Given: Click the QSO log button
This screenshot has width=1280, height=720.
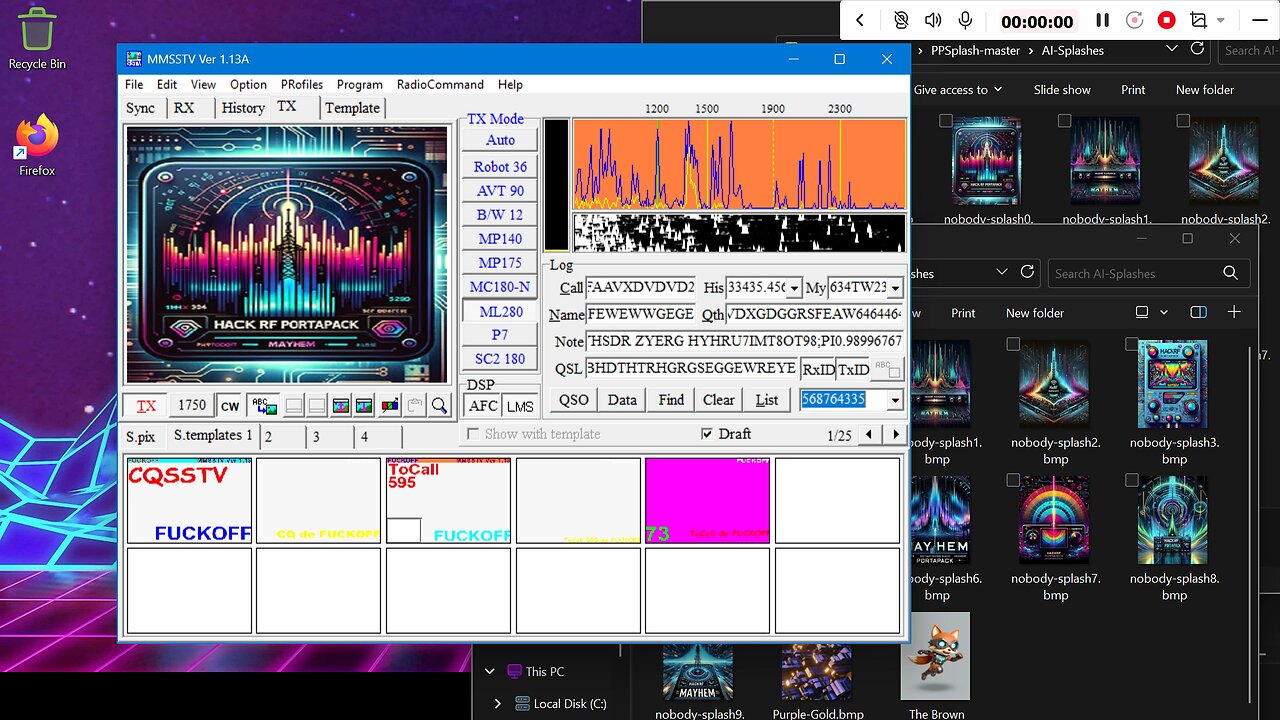Looking at the screenshot, I should pyautogui.click(x=574, y=400).
